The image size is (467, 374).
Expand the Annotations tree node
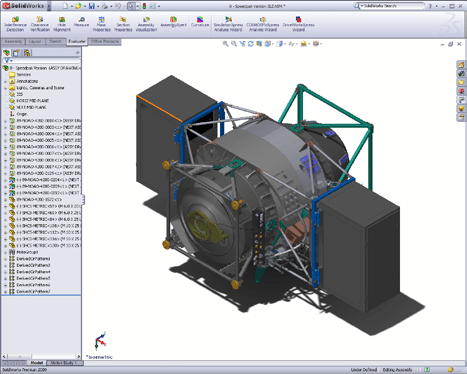(x=5, y=81)
